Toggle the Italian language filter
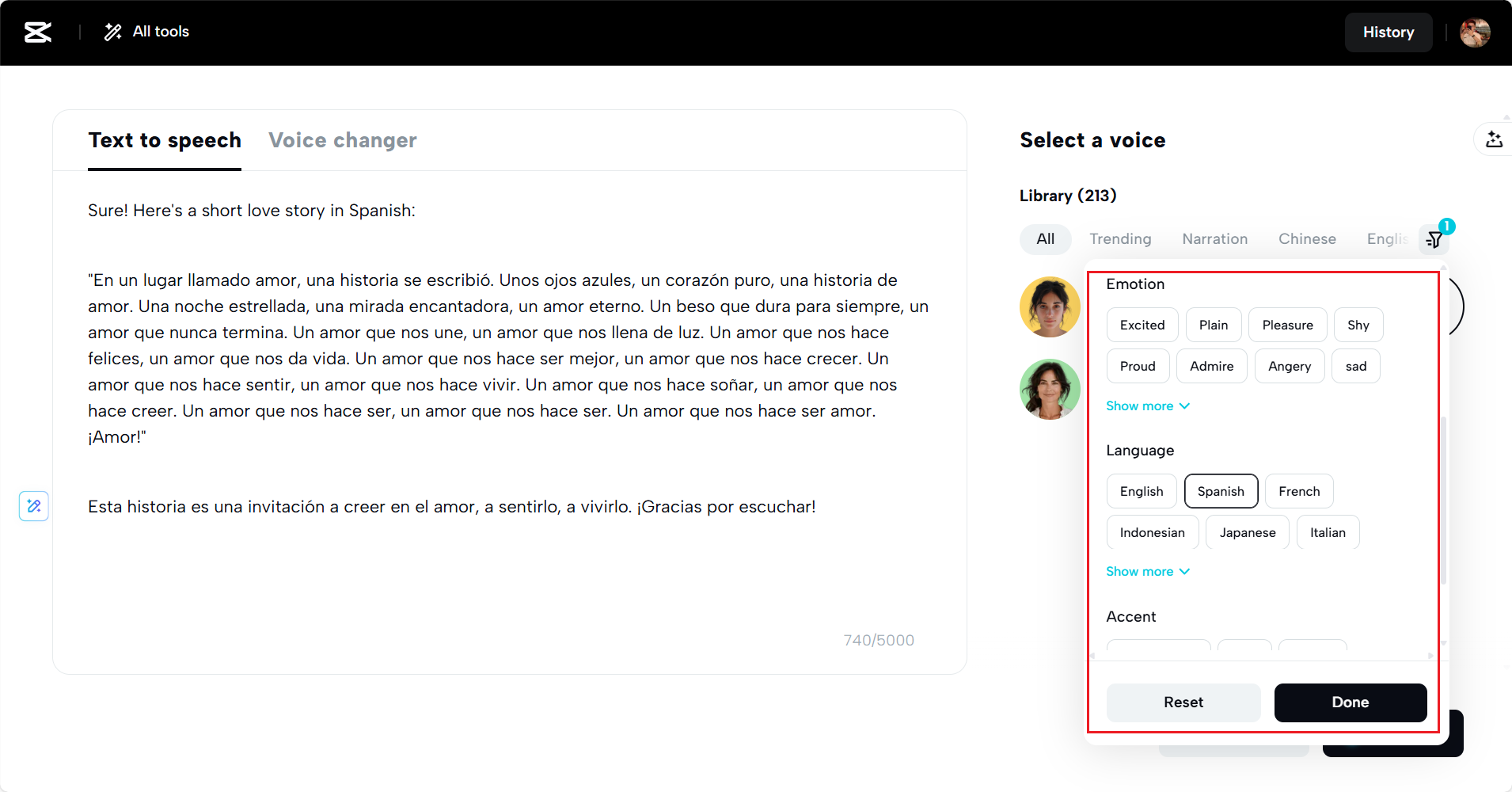The height and width of the screenshot is (792, 1512). (x=1328, y=532)
